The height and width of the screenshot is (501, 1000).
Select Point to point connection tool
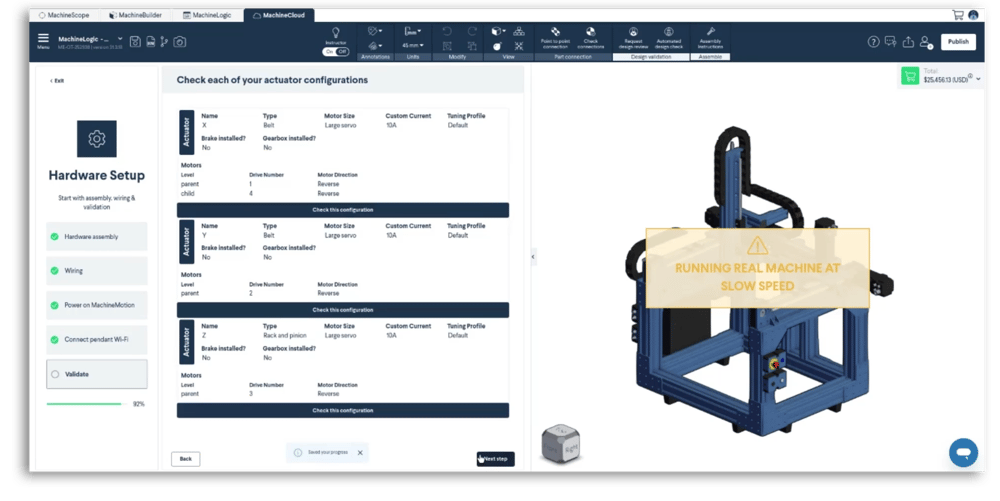(x=555, y=38)
